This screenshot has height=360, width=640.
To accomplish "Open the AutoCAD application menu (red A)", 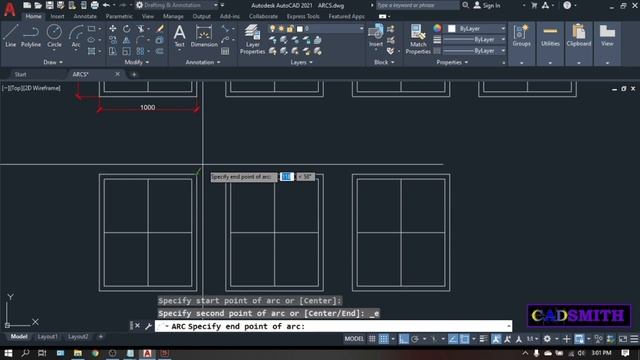I will [x=9, y=9].
